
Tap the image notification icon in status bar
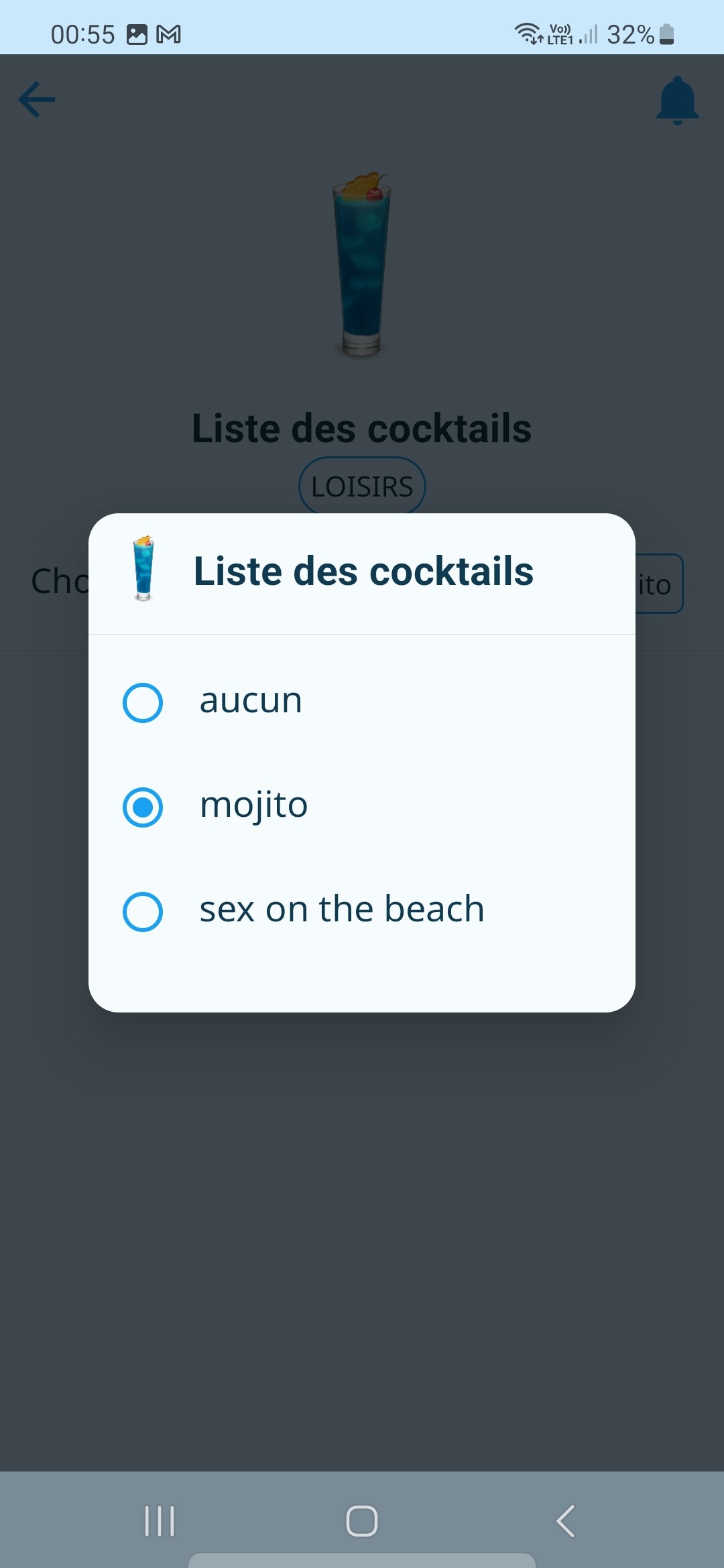[137, 34]
